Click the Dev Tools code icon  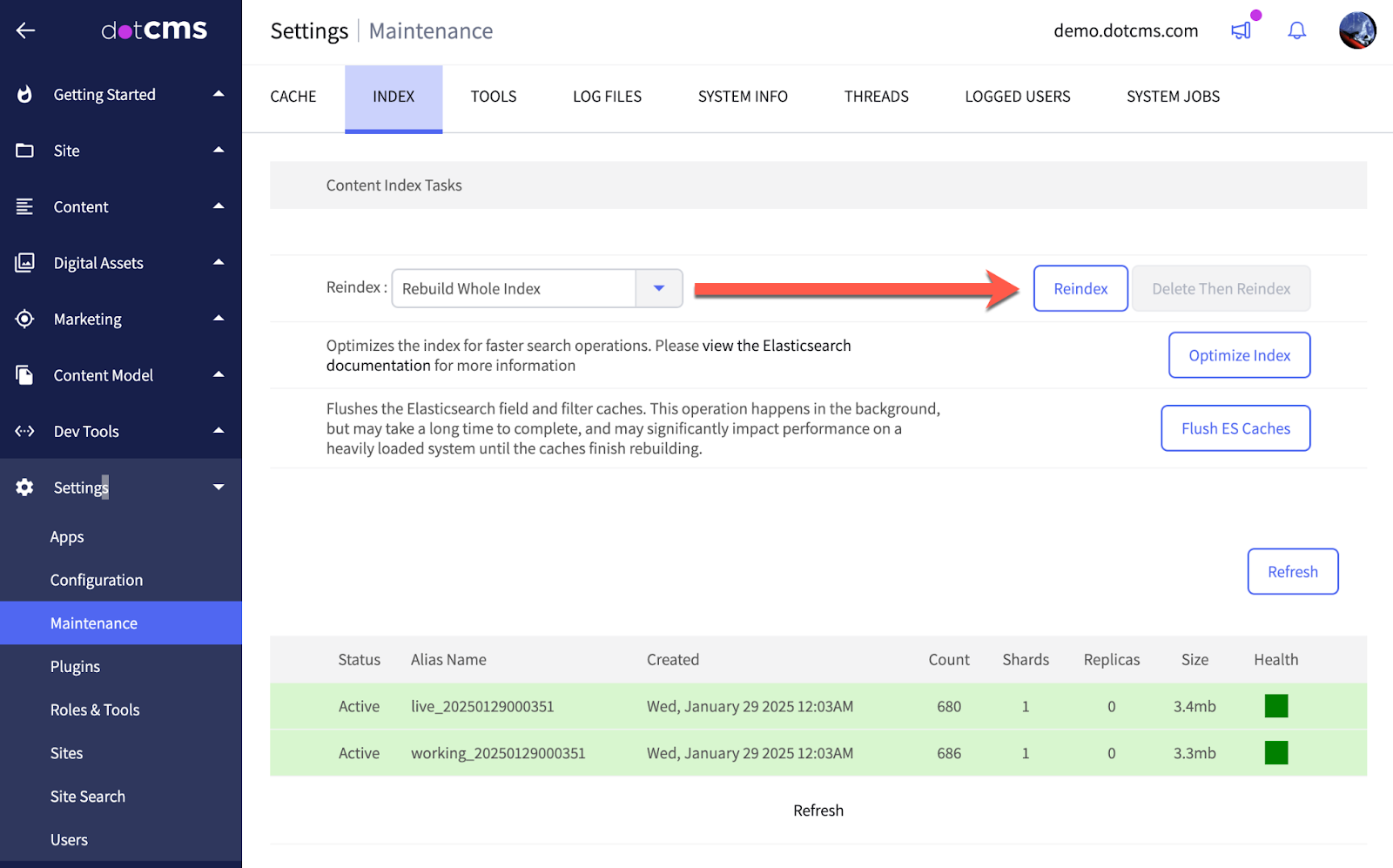pyautogui.click(x=25, y=431)
